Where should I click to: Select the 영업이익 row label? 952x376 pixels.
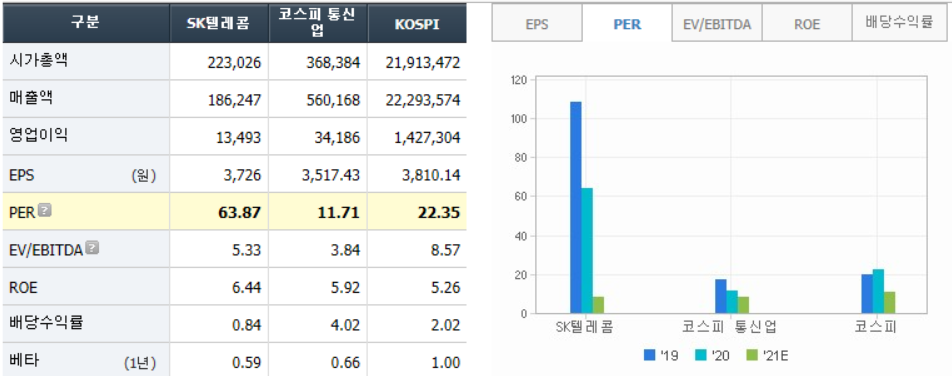click(39, 135)
